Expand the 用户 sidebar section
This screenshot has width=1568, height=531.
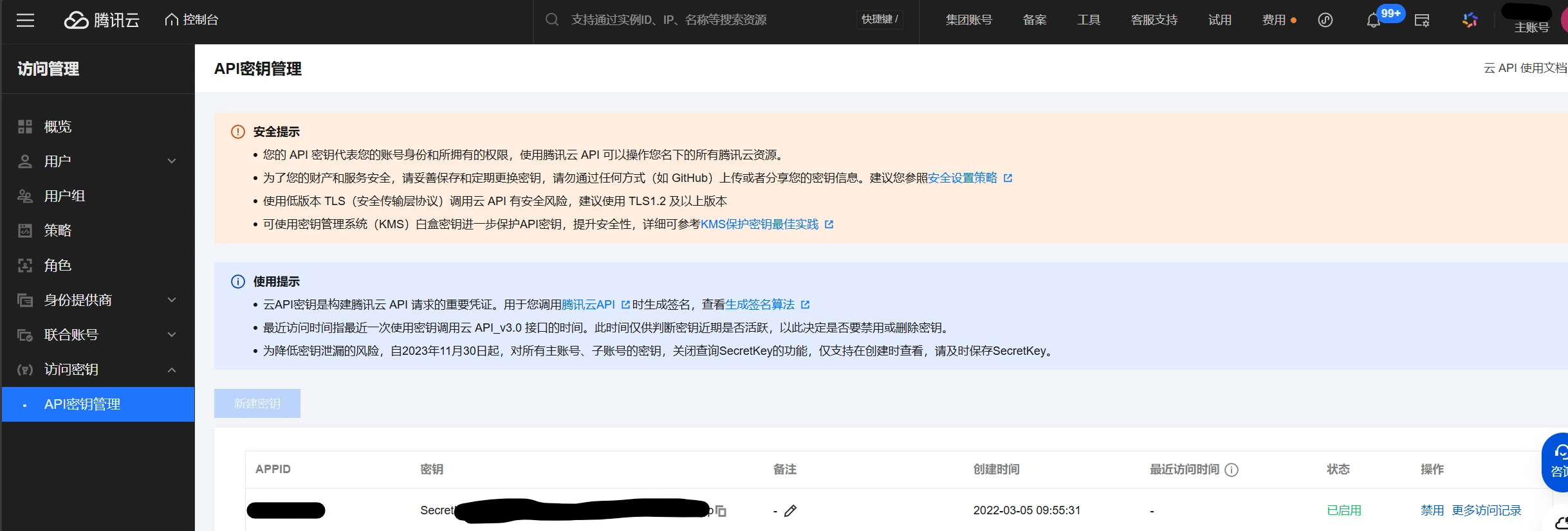click(98, 161)
